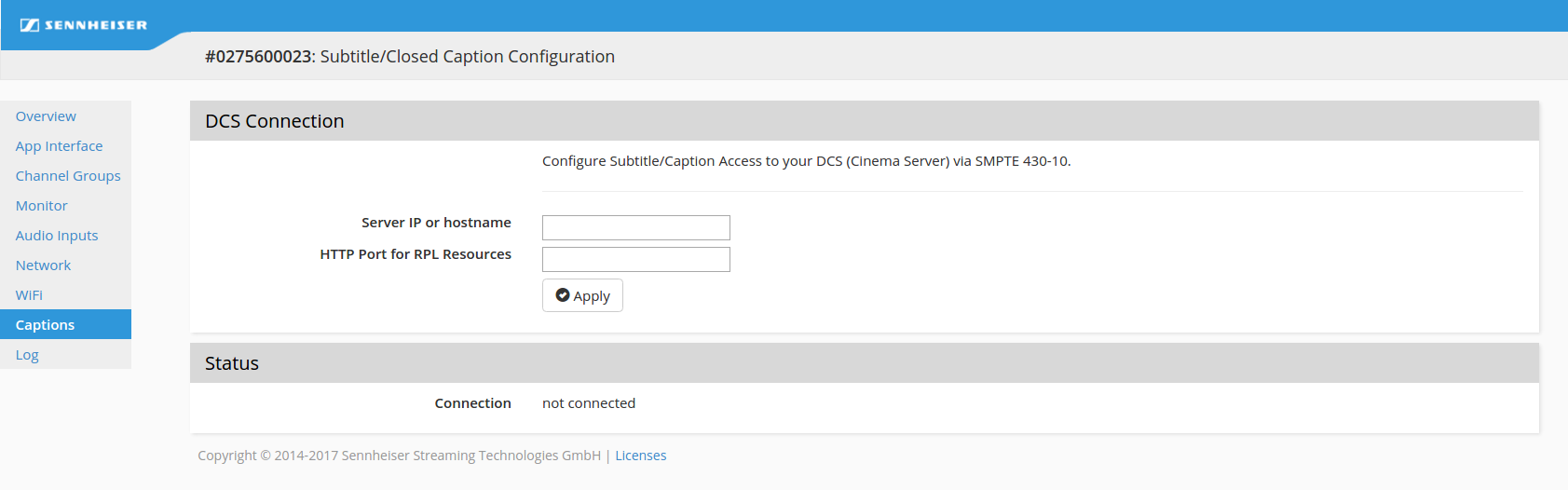1568x490 pixels.
Task: Open the Network settings page
Action: point(43,265)
